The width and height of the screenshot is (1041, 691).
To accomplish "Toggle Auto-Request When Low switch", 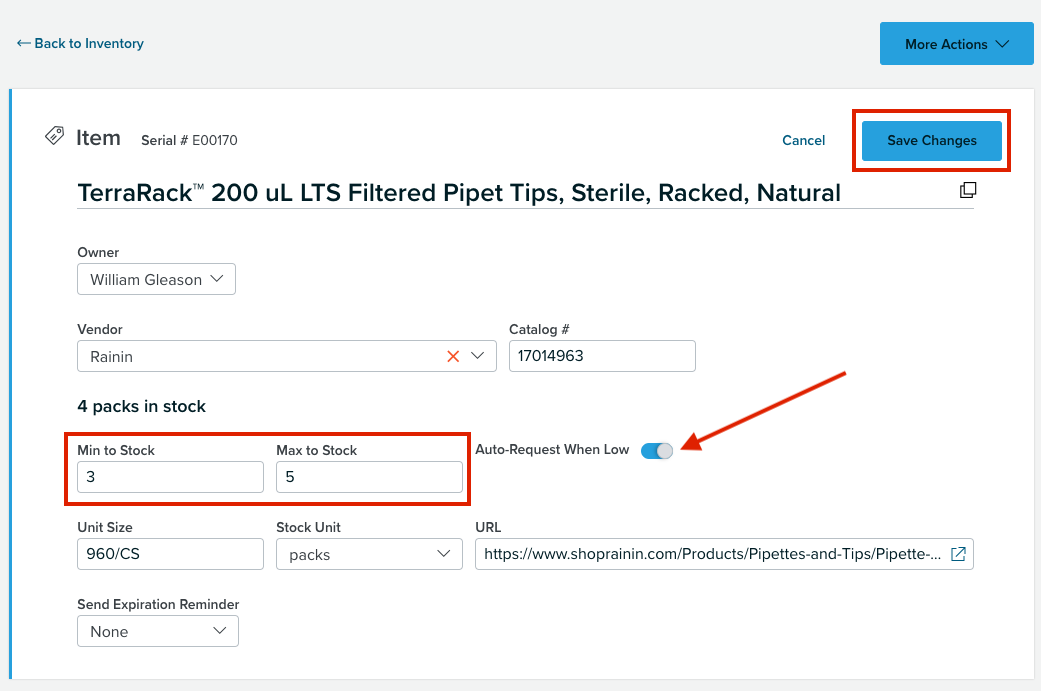I will click(x=657, y=451).
